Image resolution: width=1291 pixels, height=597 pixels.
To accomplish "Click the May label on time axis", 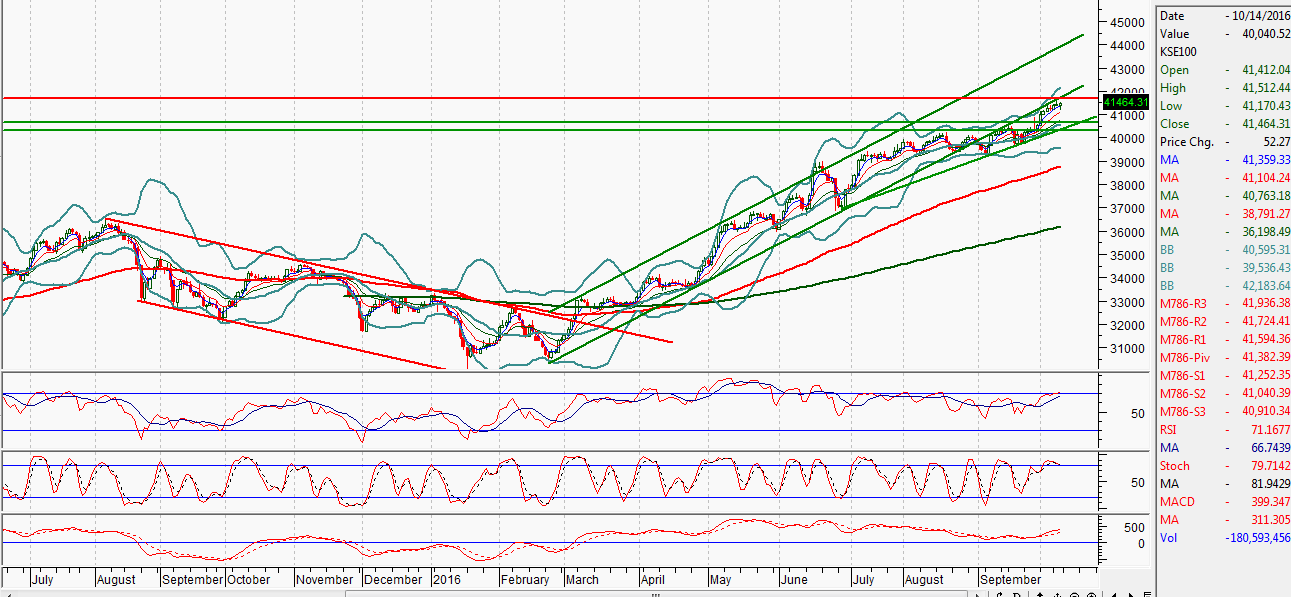I will coord(720,579).
